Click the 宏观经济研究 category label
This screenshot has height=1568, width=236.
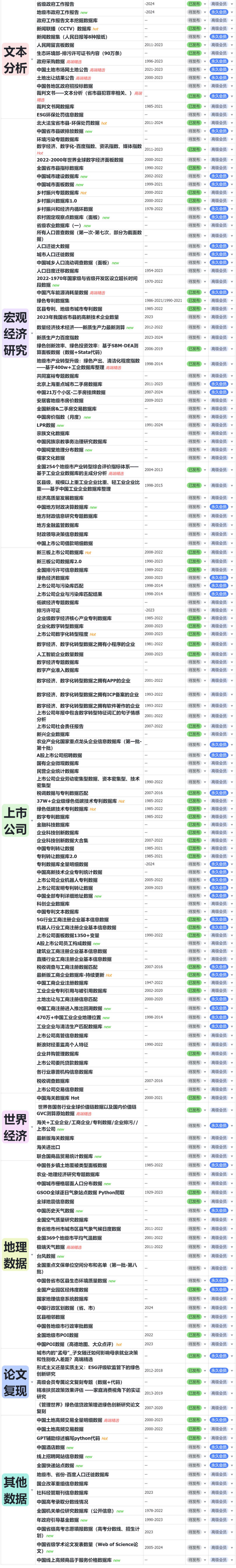tap(15, 334)
